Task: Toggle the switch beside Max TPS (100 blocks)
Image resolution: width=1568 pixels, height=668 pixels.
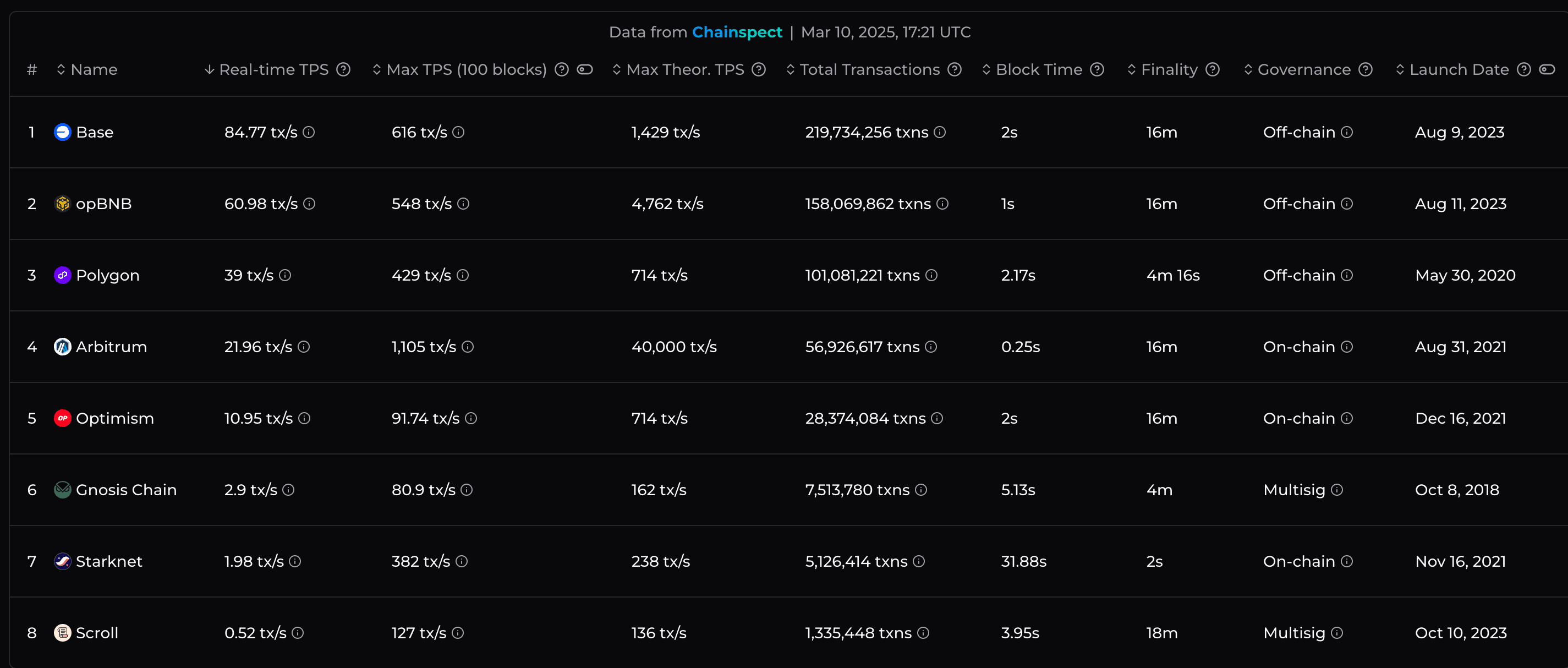Action: click(x=585, y=69)
